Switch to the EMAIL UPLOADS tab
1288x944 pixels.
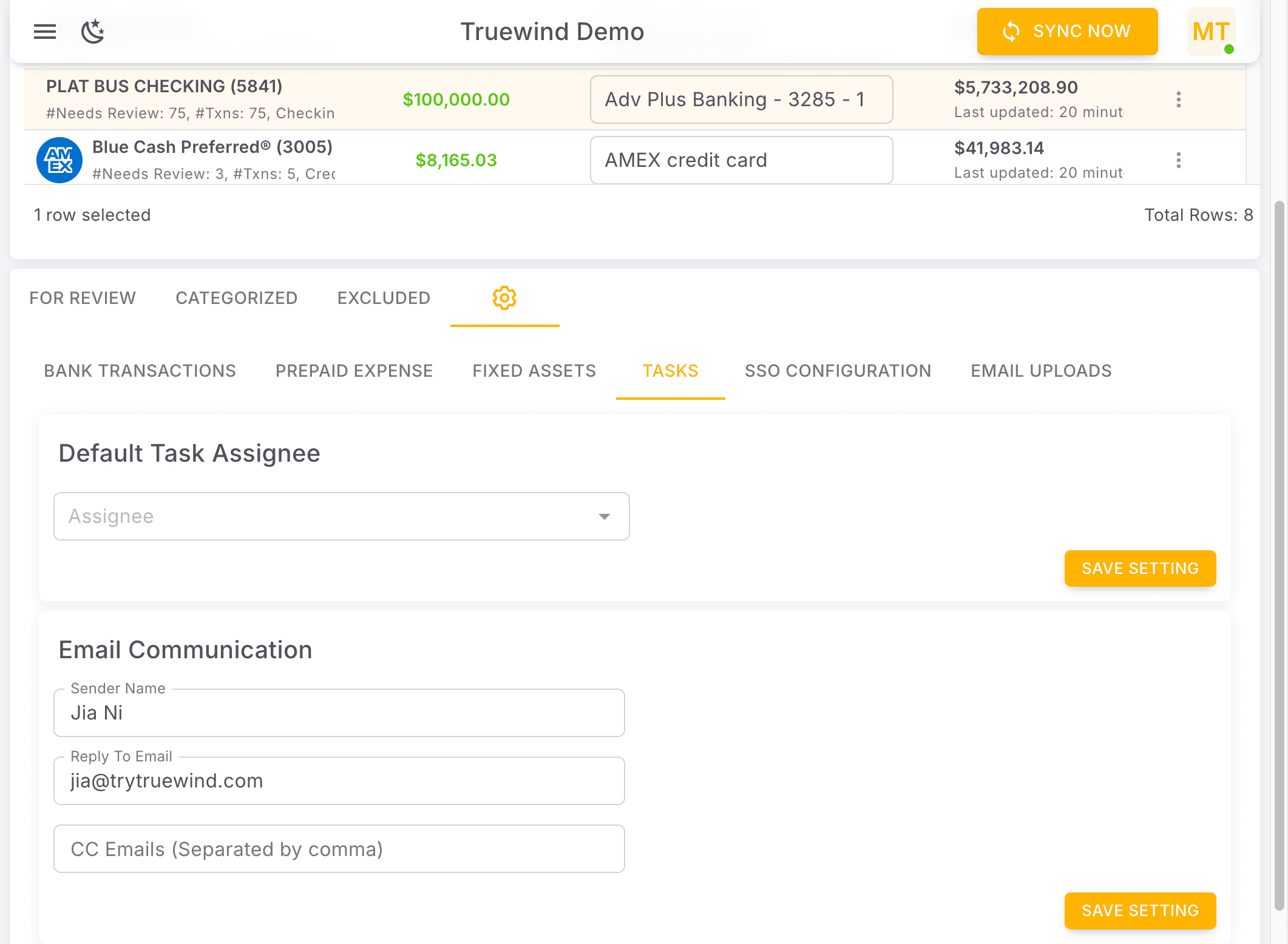pyautogui.click(x=1041, y=371)
